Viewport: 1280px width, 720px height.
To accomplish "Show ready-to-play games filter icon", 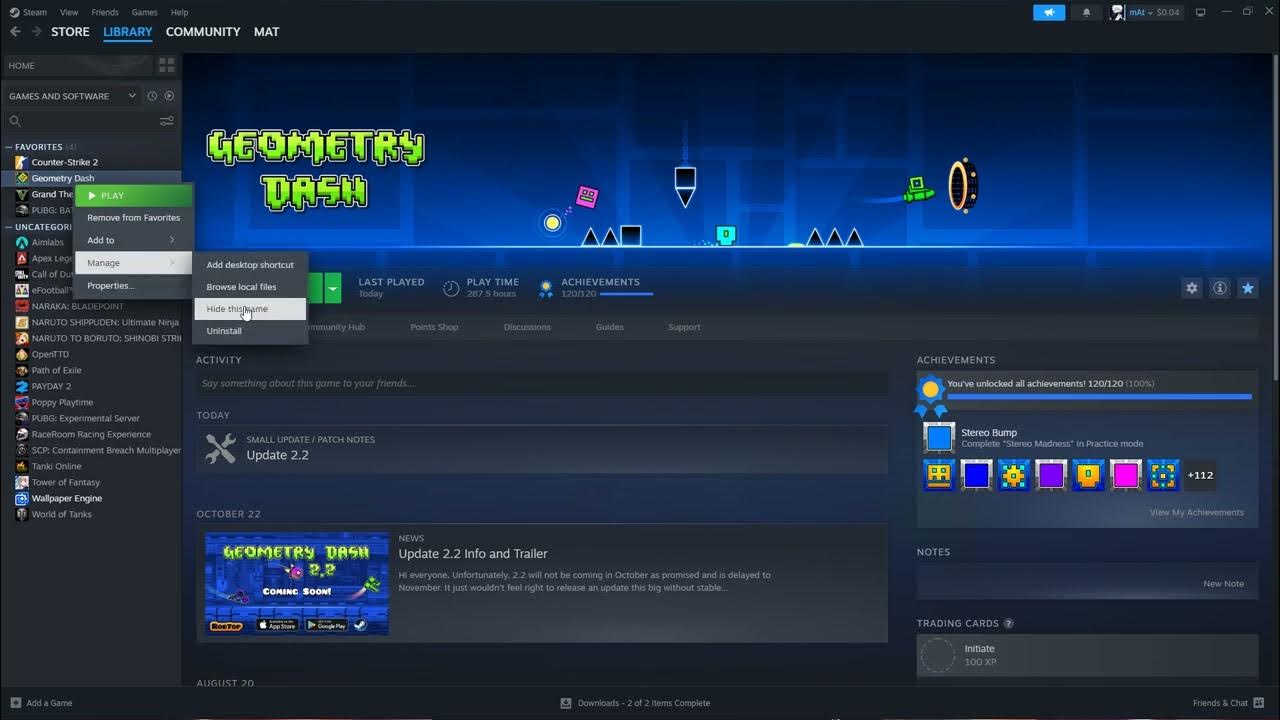I will click(x=169, y=96).
